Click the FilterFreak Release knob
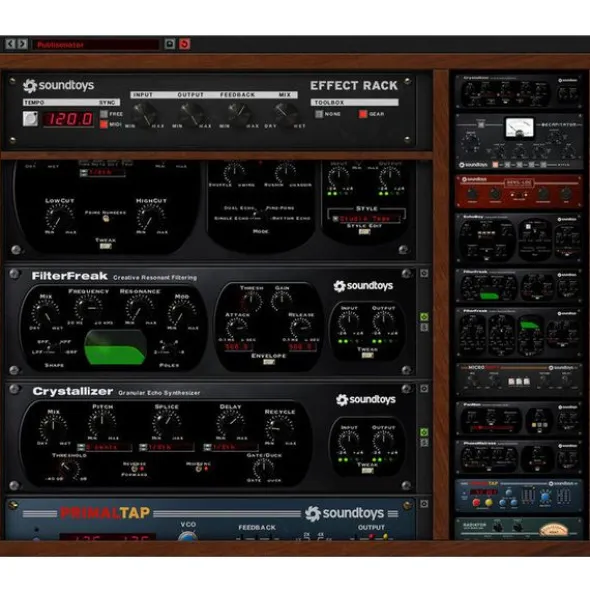 pos(301,327)
